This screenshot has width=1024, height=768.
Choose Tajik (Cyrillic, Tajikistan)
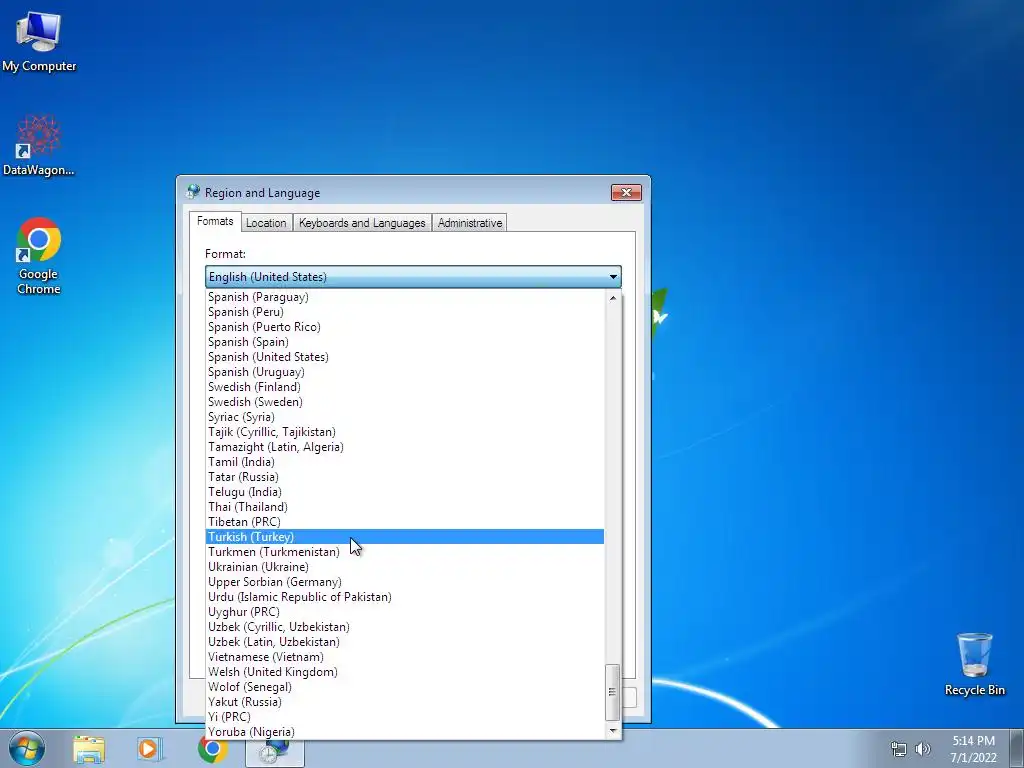click(405, 432)
